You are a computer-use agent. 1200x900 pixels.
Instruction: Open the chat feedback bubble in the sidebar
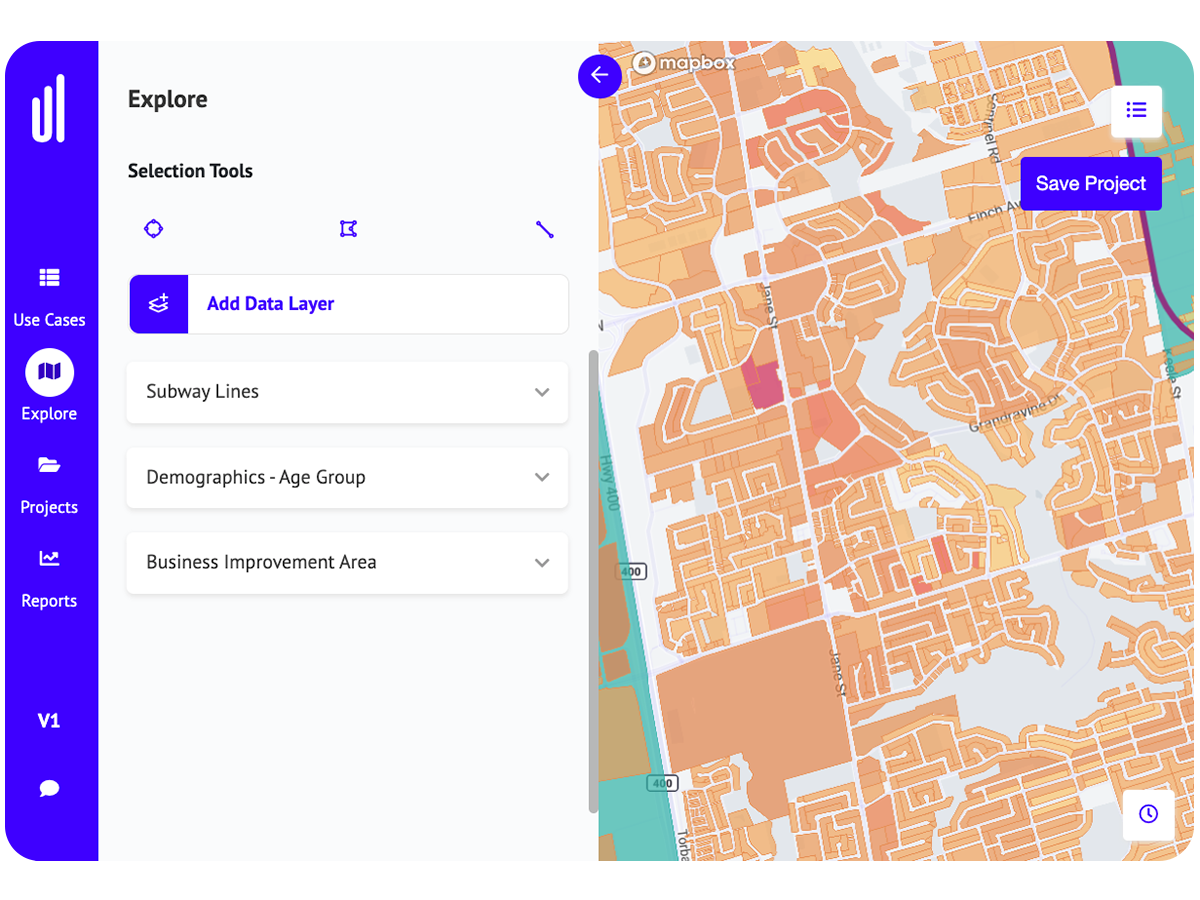click(49, 788)
